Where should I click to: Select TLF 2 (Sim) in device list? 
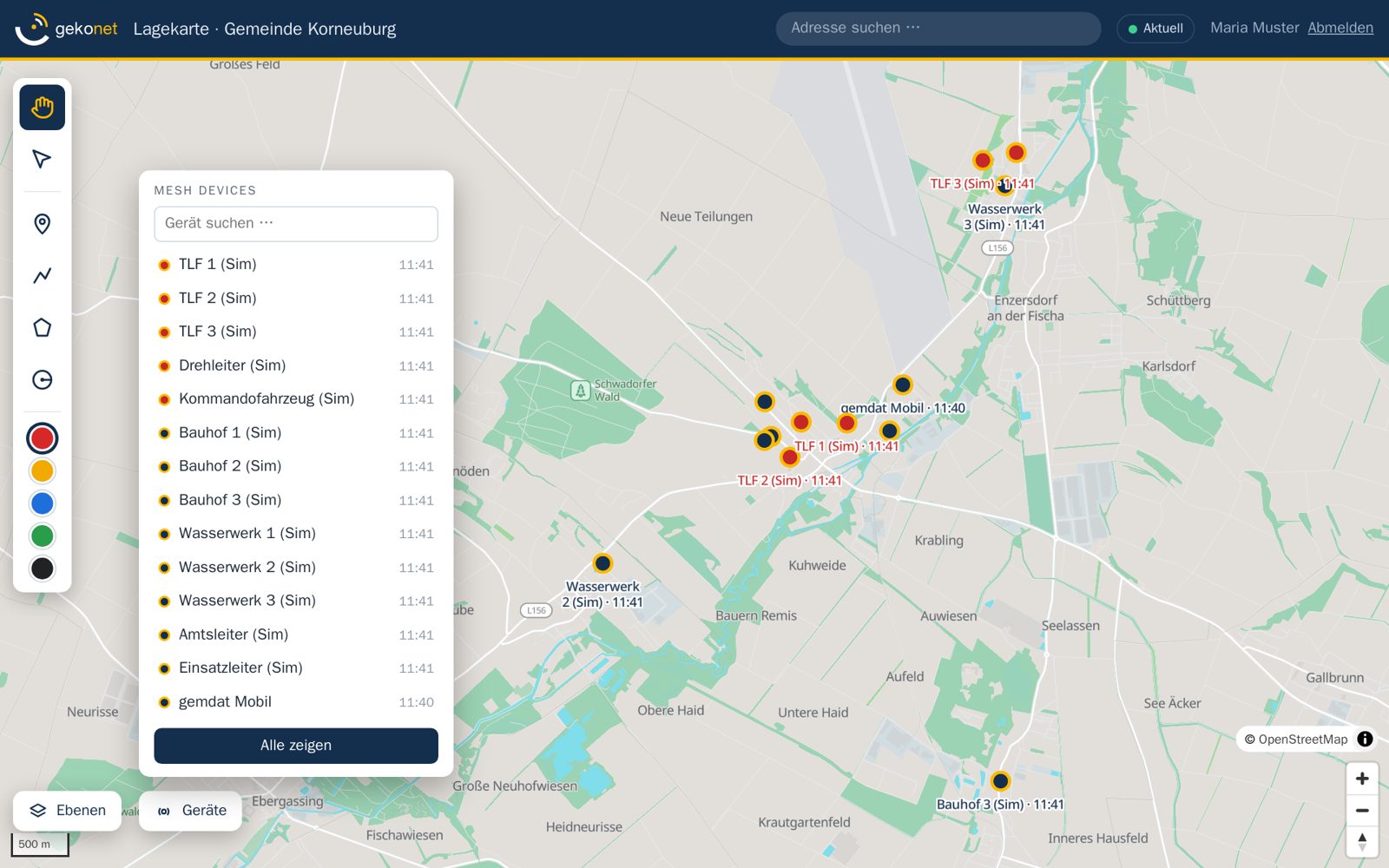click(x=296, y=298)
